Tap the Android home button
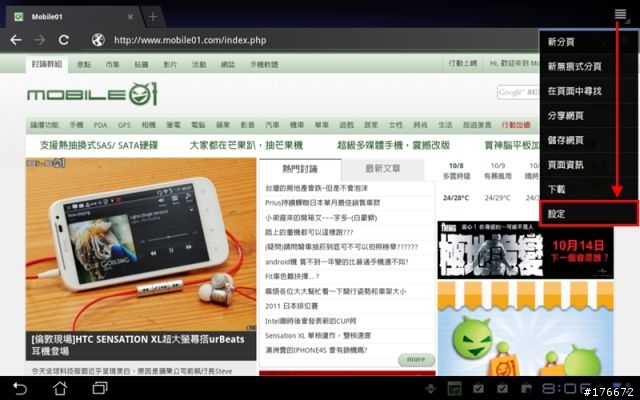Screen dimensions: 640x400 60,388
